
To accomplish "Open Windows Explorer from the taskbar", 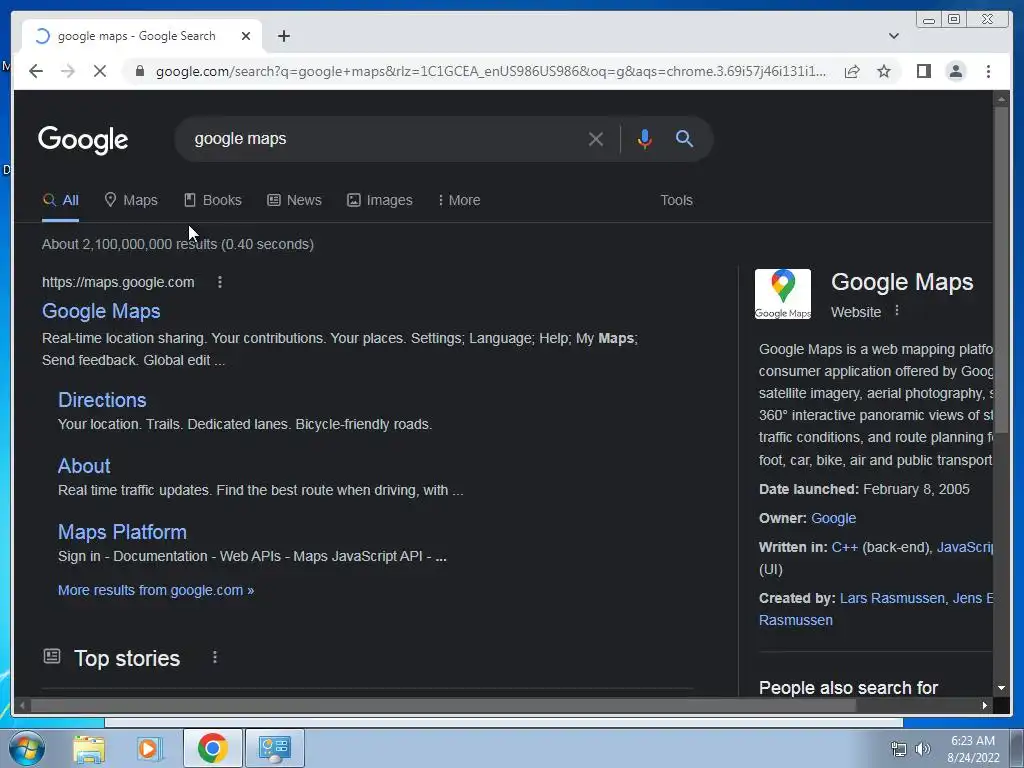I will point(88,748).
